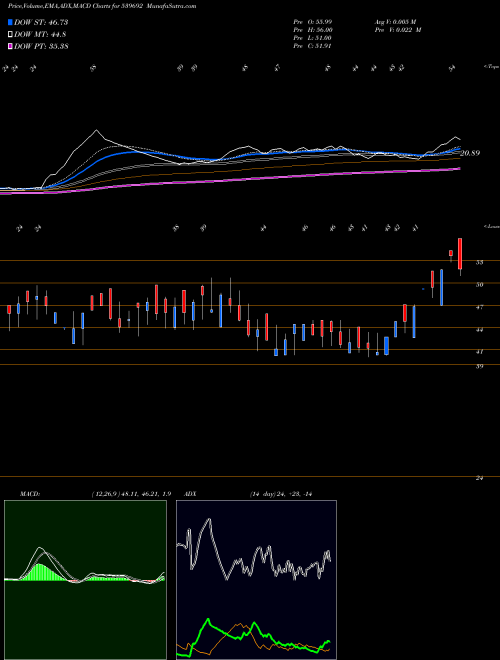Click the MACD values '(12,26,9) 48.11, 46.21, 1.9'
The image size is (500, 660).
[x=131, y=494]
